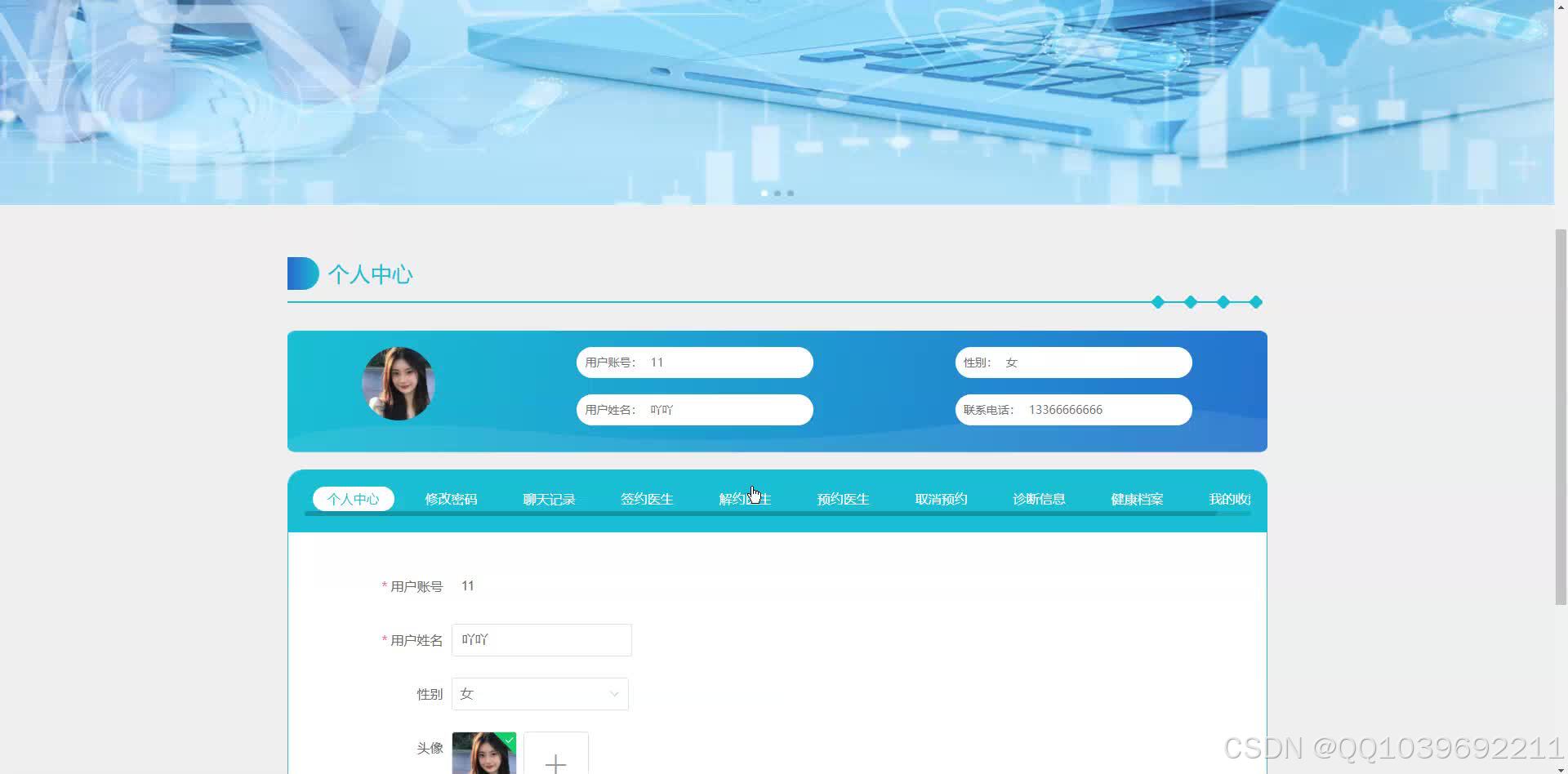The image size is (1568, 774).
Task: Open the 预约医生 tab
Action: pyautogui.click(x=843, y=499)
